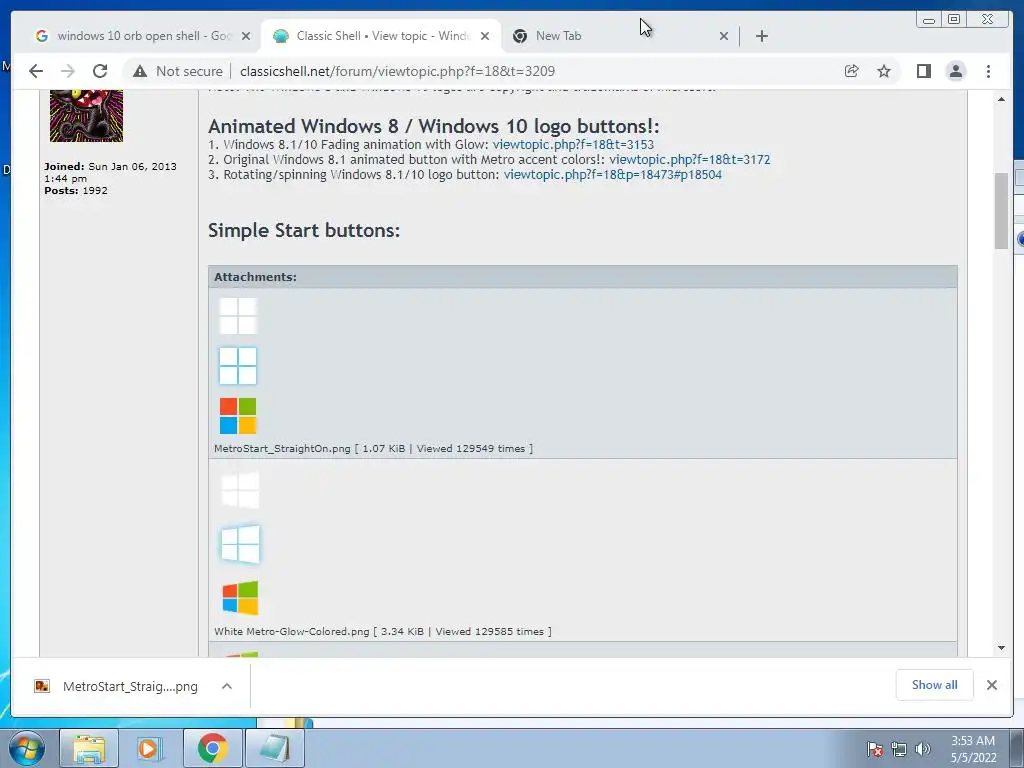Screen dimensions: 1024x768
Task: Click the Attachments header label
Action: 255,277
